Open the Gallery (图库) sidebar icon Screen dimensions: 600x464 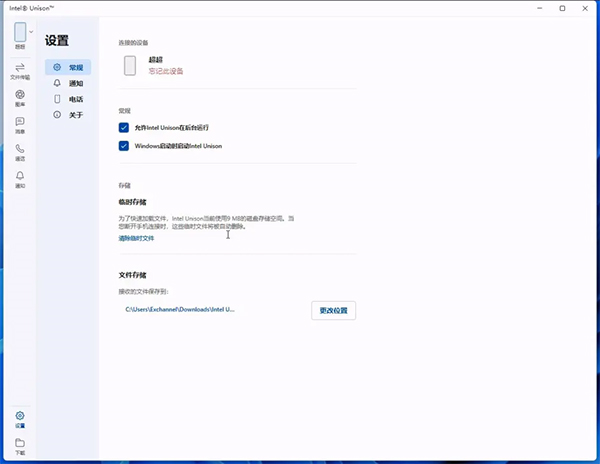(20, 97)
